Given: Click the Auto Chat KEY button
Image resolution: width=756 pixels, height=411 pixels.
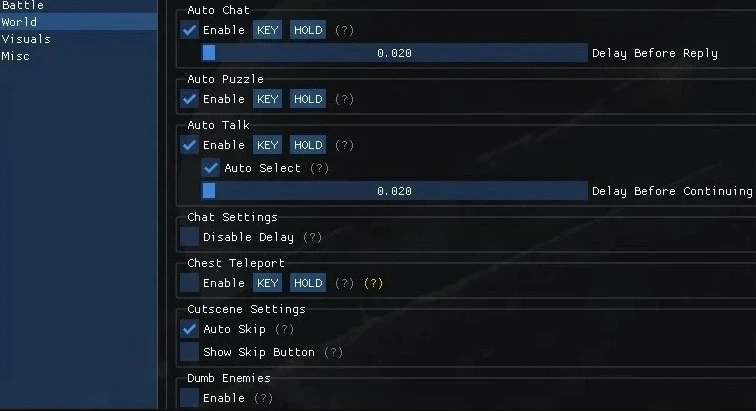Looking at the screenshot, I should pyautogui.click(x=267, y=31).
